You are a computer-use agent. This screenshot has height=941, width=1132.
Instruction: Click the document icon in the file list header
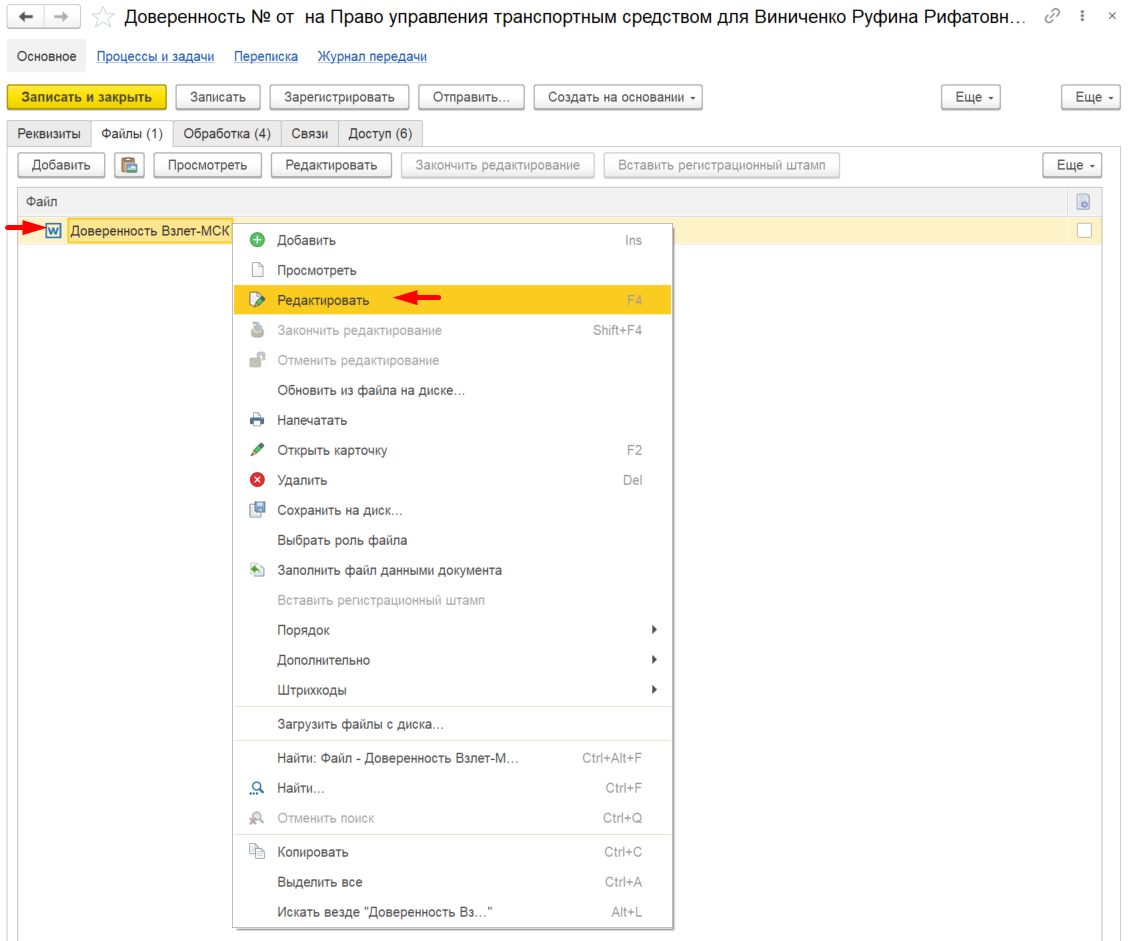(x=1083, y=202)
